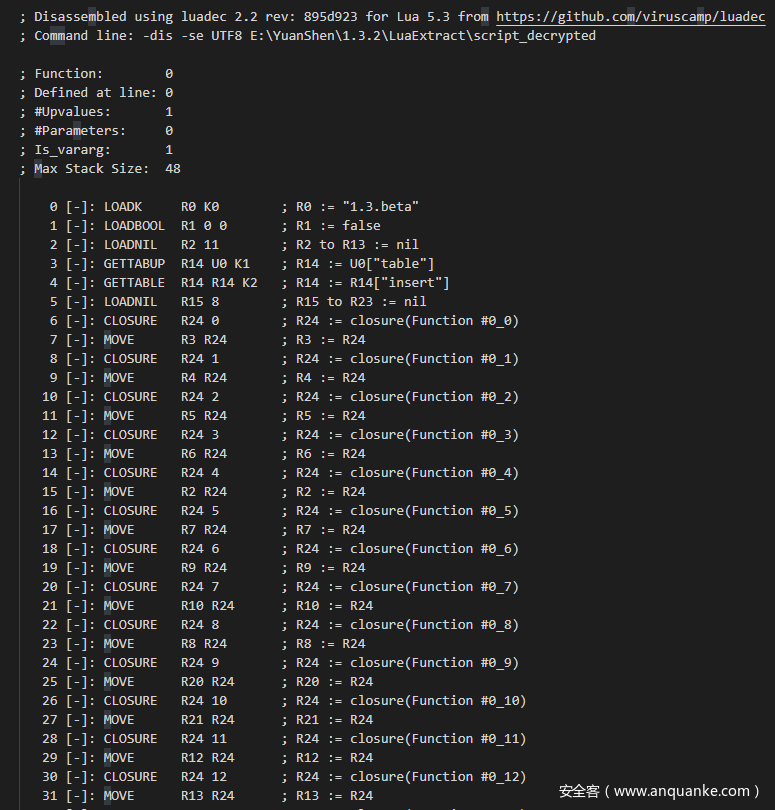Click the closure(Function #0_11) comment
This screenshot has width=775, height=810.
coord(438,739)
